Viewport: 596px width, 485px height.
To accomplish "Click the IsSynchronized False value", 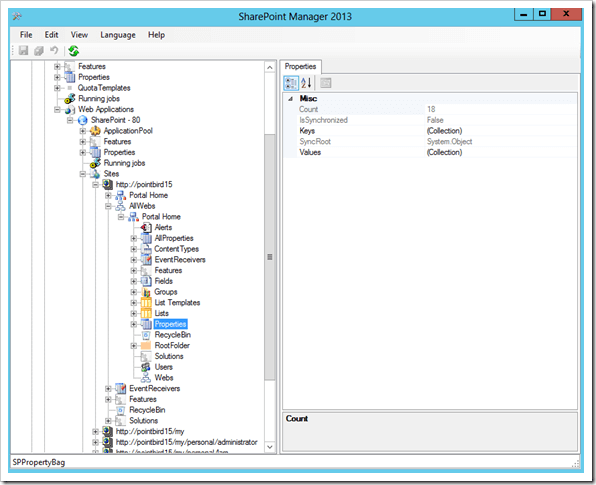I will click(435, 120).
